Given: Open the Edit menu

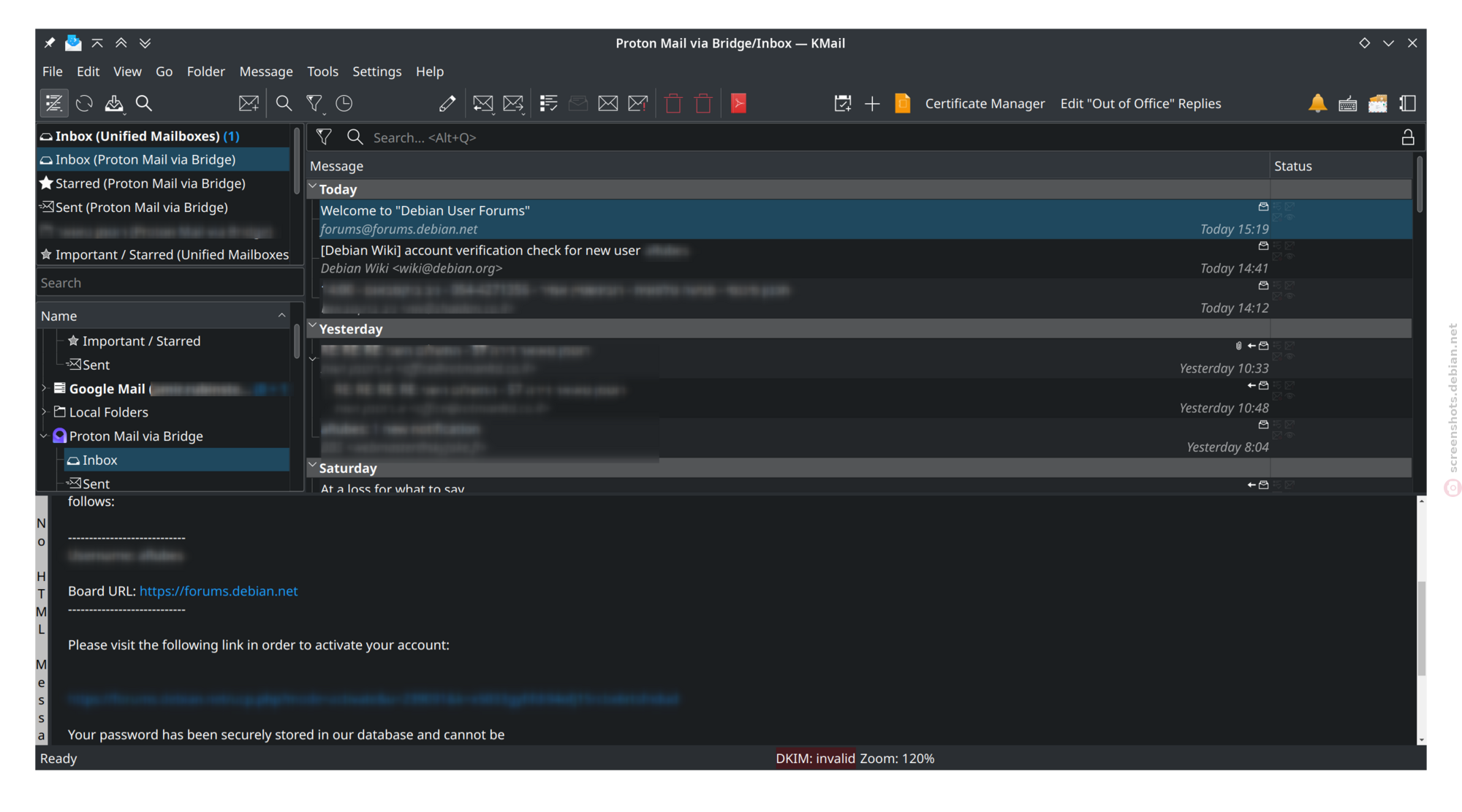Looking at the screenshot, I should coord(88,72).
